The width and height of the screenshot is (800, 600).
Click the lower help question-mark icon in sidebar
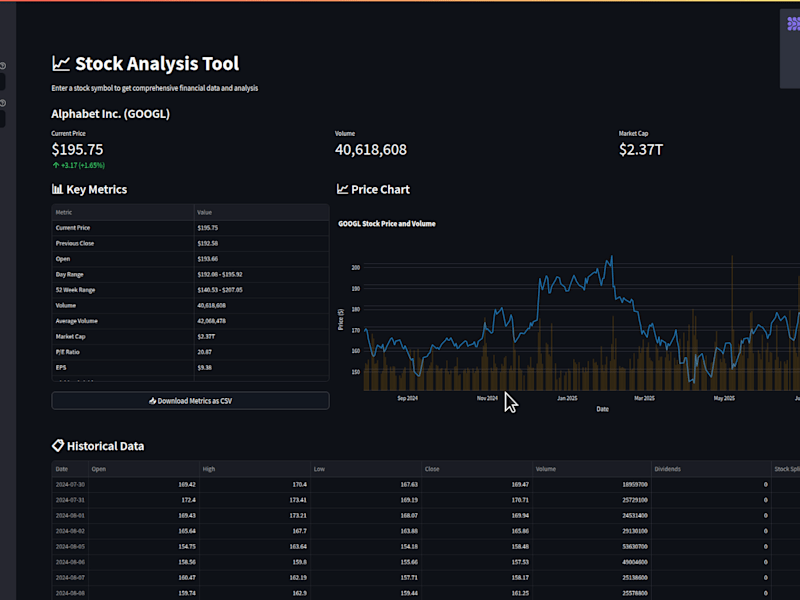tap(3, 103)
